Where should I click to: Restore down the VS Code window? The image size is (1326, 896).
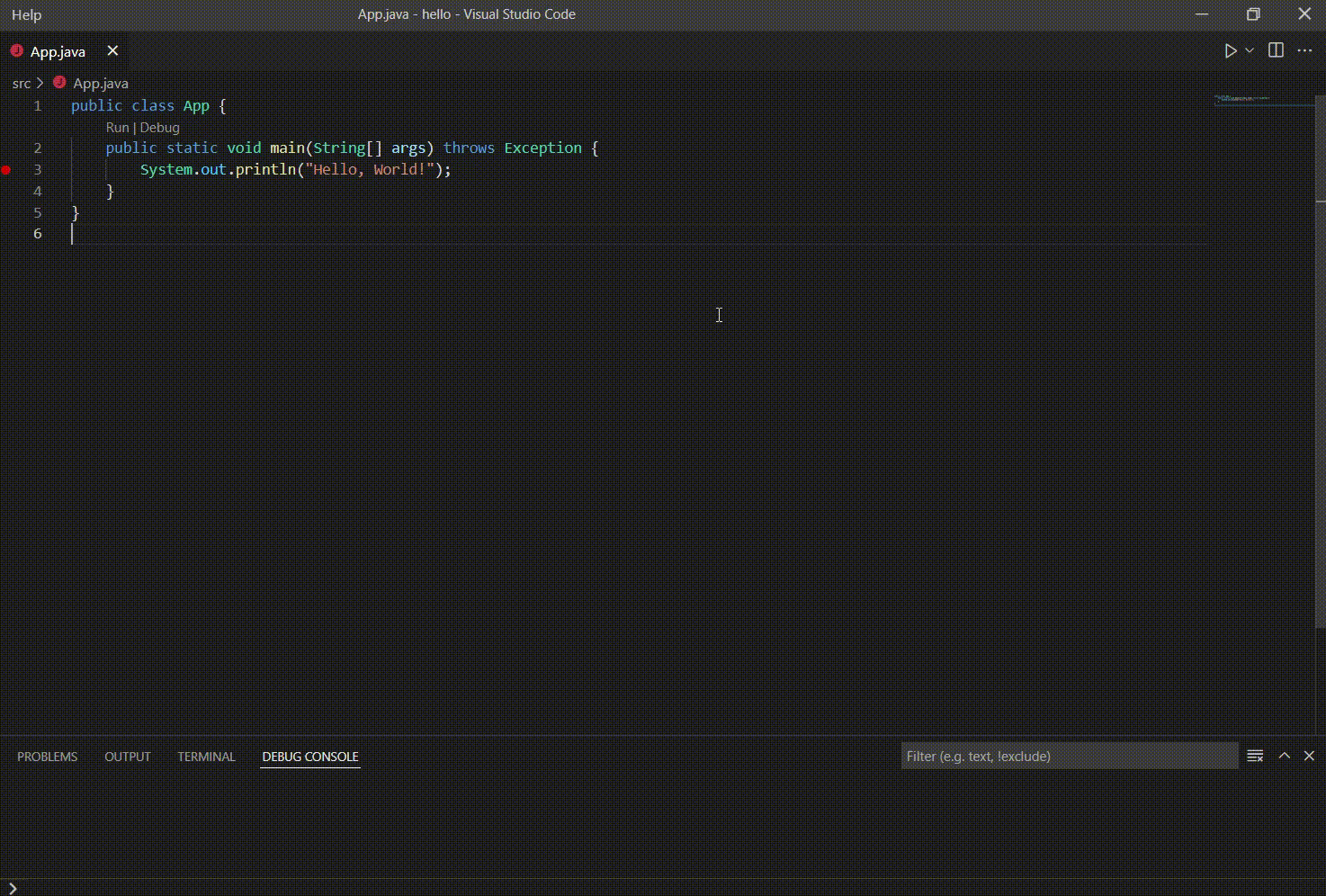[x=1253, y=14]
